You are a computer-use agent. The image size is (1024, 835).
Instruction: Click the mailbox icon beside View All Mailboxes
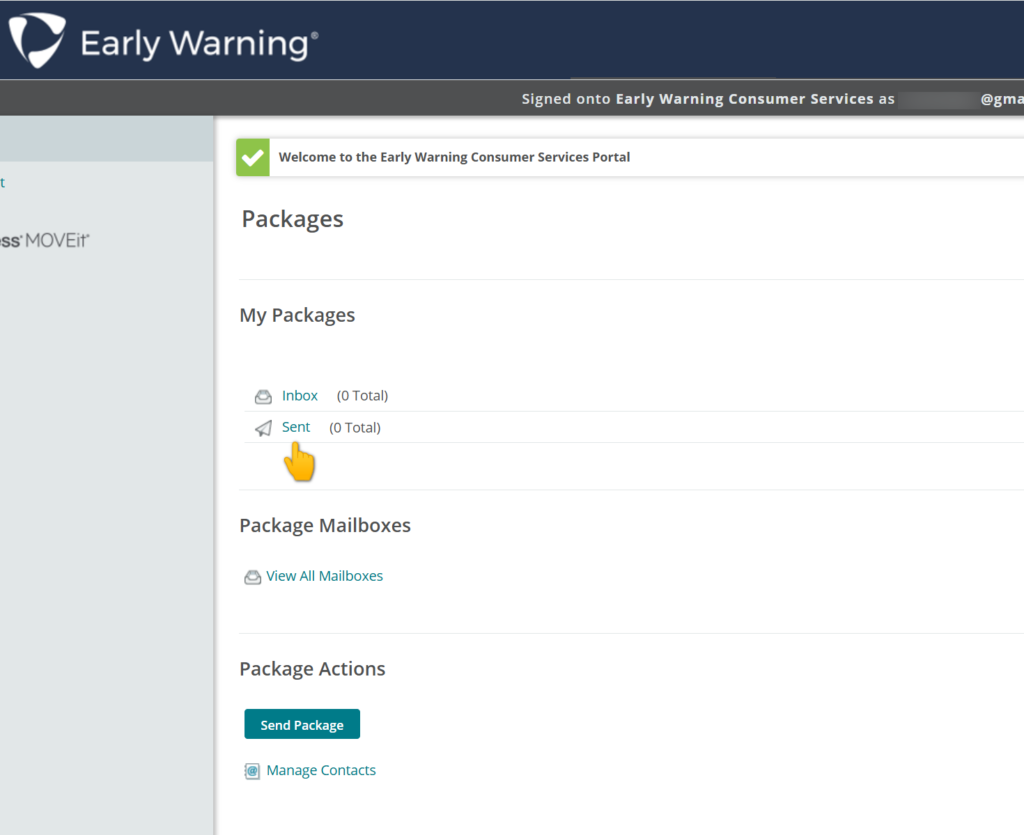click(252, 577)
